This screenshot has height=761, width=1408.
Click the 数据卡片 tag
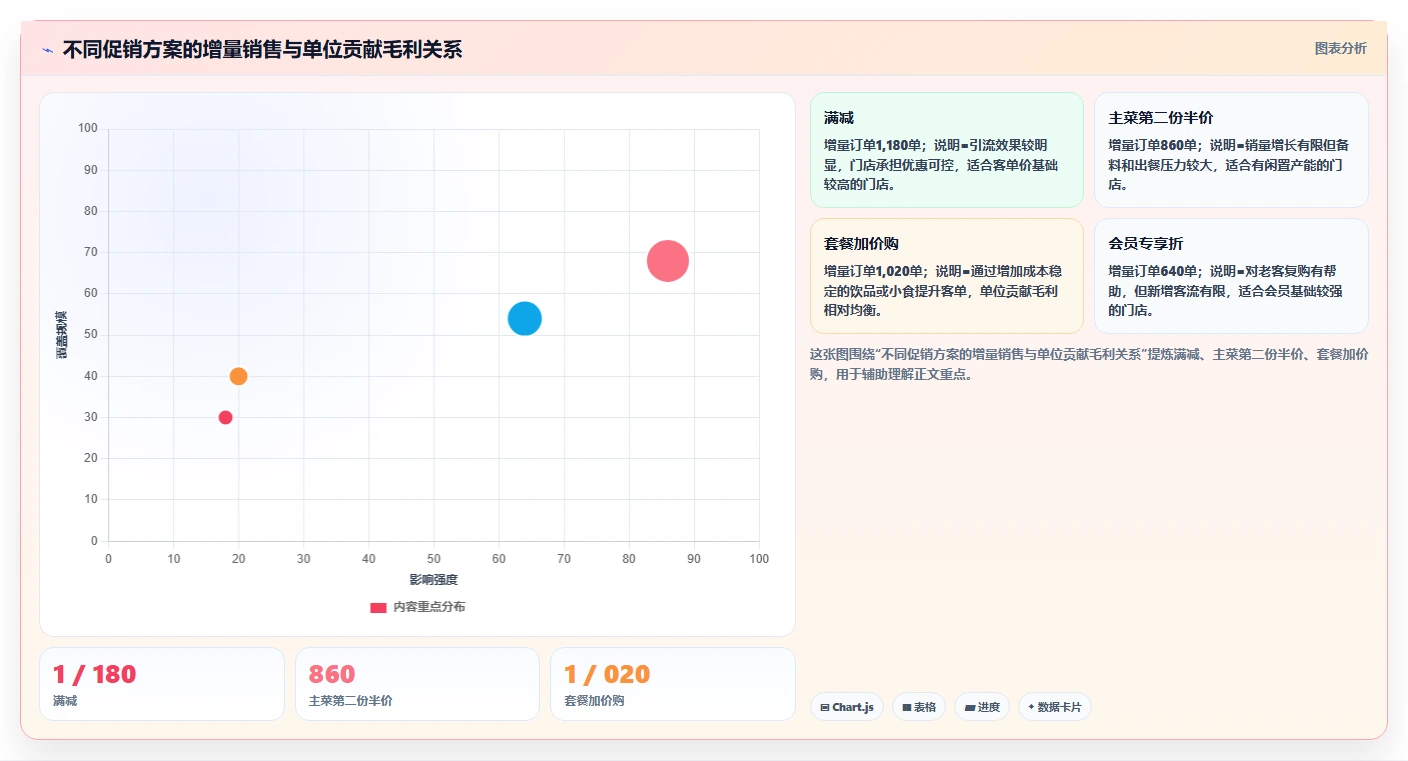(x=1055, y=707)
